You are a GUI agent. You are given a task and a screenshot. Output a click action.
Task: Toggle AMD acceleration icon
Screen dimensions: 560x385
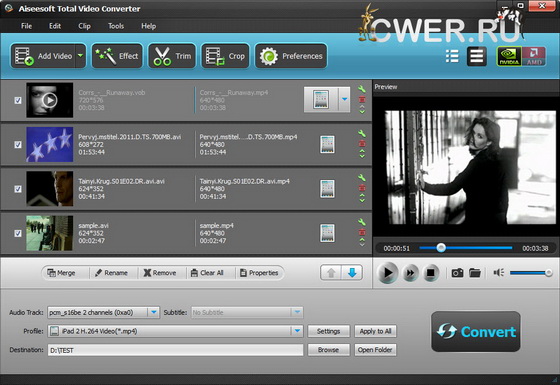534,56
